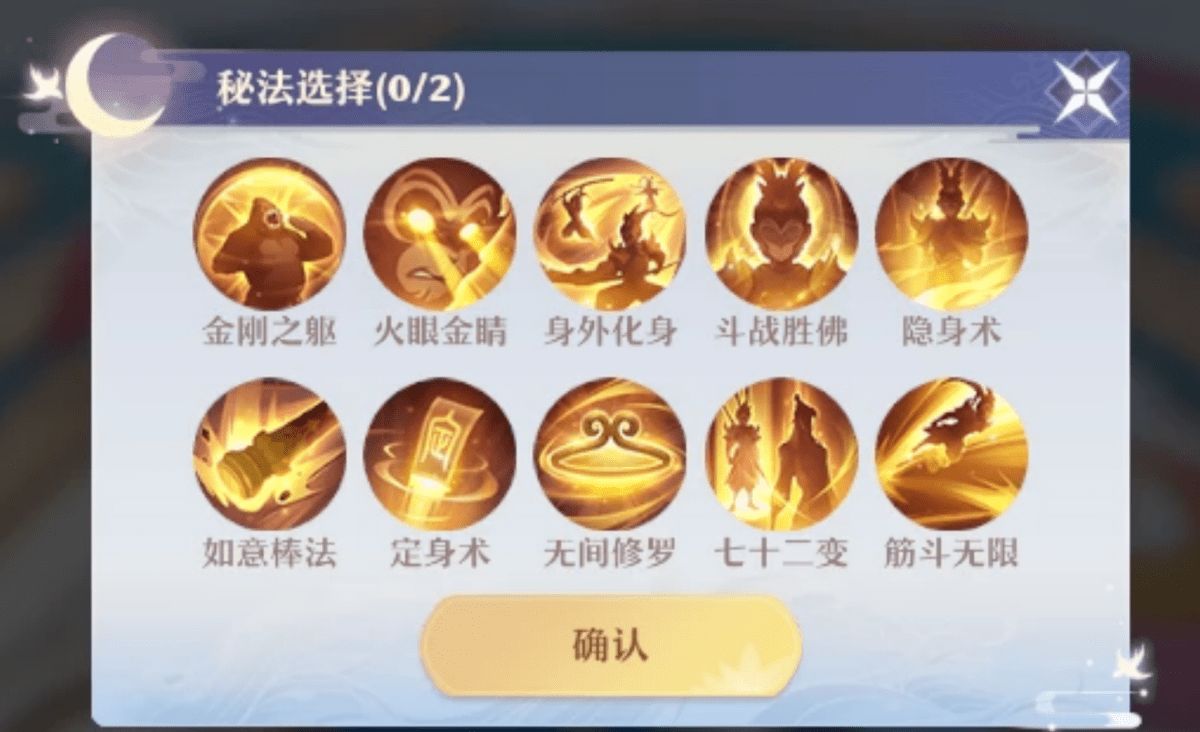Image resolution: width=1200 pixels, height=732 pixels.
Task: Select the 如意棒法 golden staff icon
Action: 269,454
